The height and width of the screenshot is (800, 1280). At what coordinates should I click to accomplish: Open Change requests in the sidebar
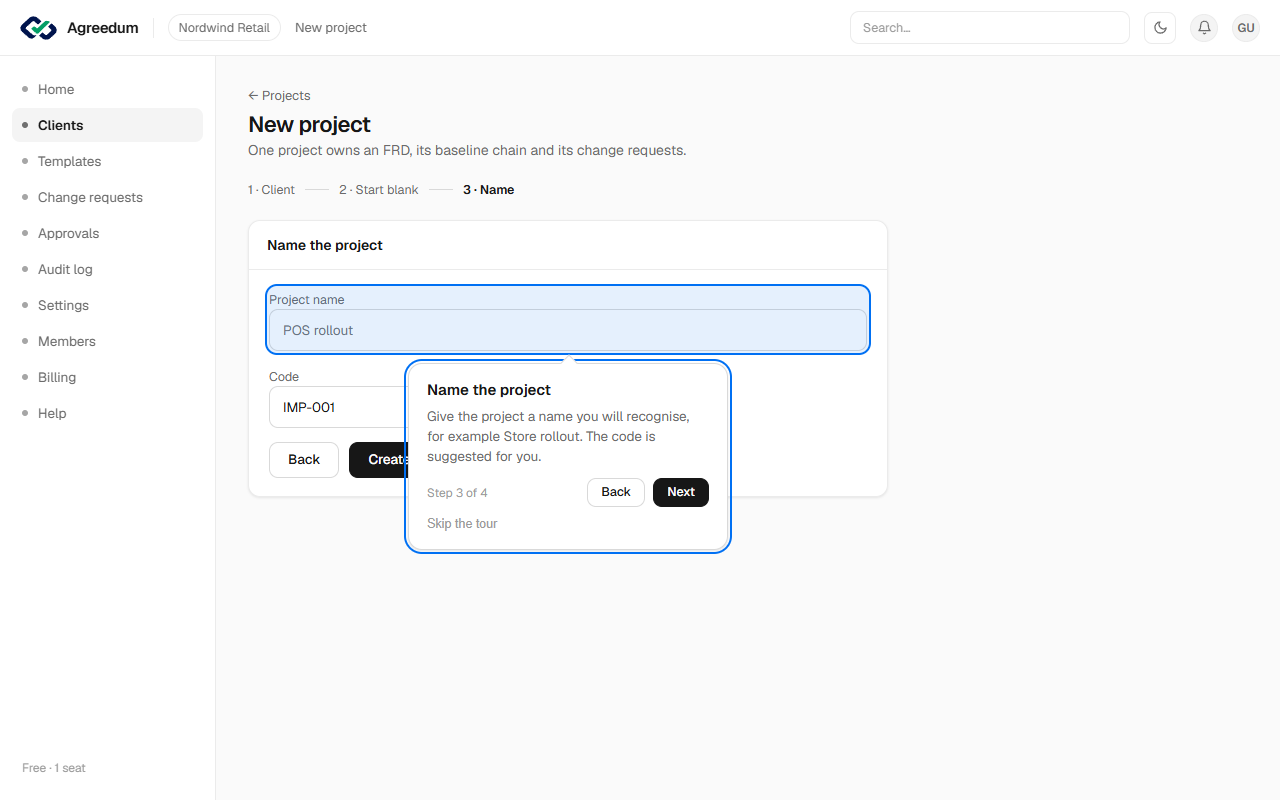(107, 197)
